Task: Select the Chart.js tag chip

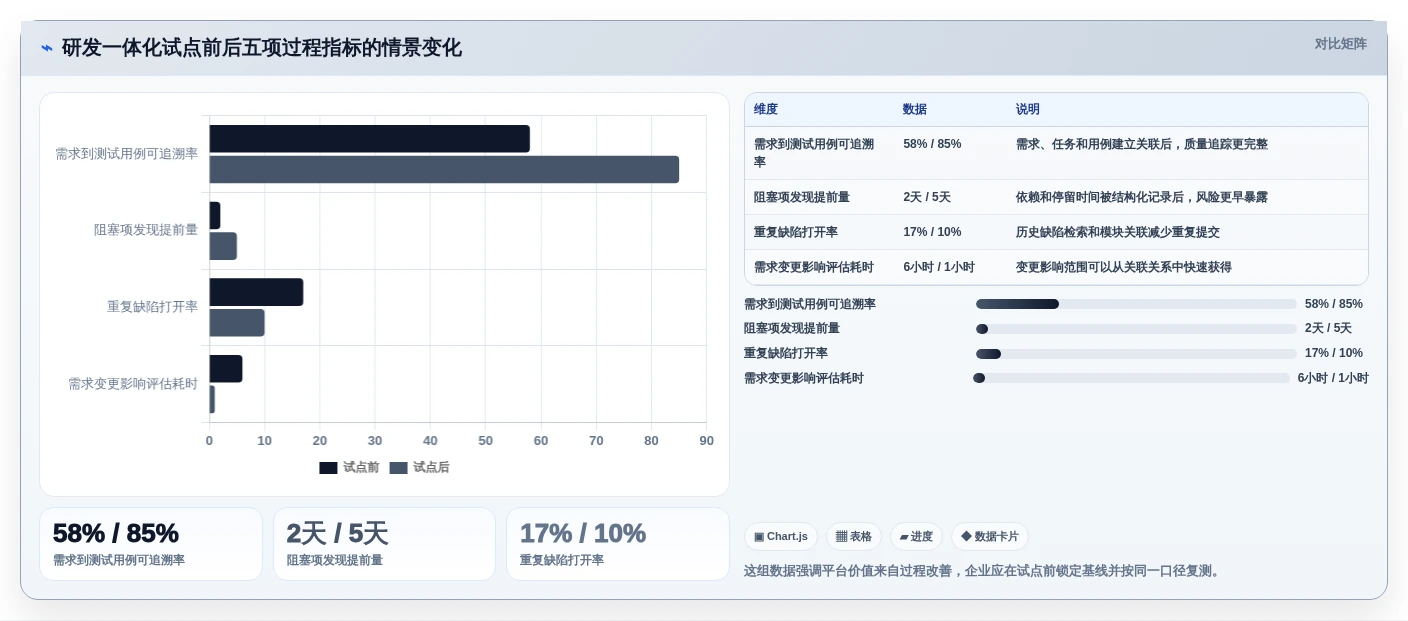Action: [781, 536]
